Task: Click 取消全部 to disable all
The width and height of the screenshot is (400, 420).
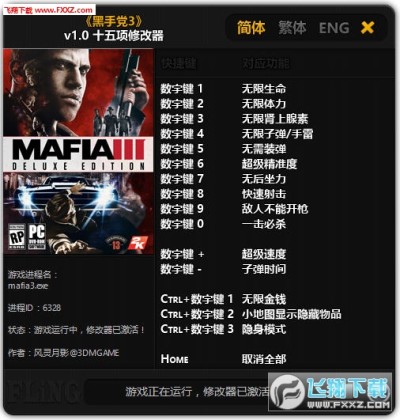Action: (264, 359)
